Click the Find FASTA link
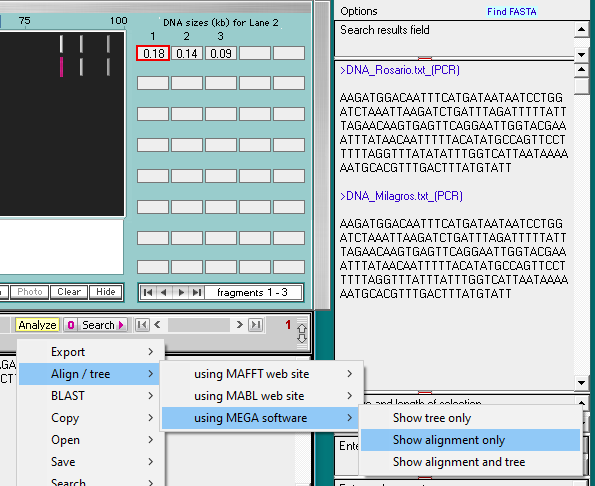Image resolution: width=595 pixels, height=486 pixels. [x=512, y=12]
